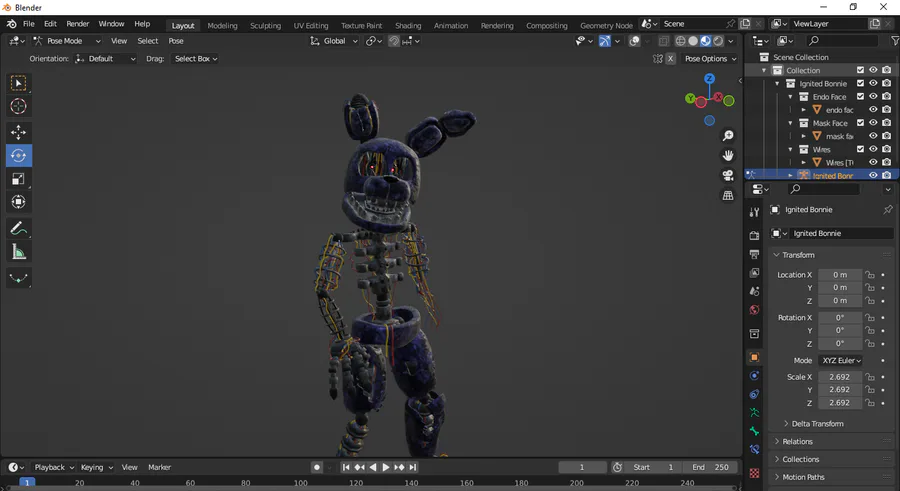The image size is (900, 491).
Task: Open the Pose menu in viewport header
Action: 176,41
